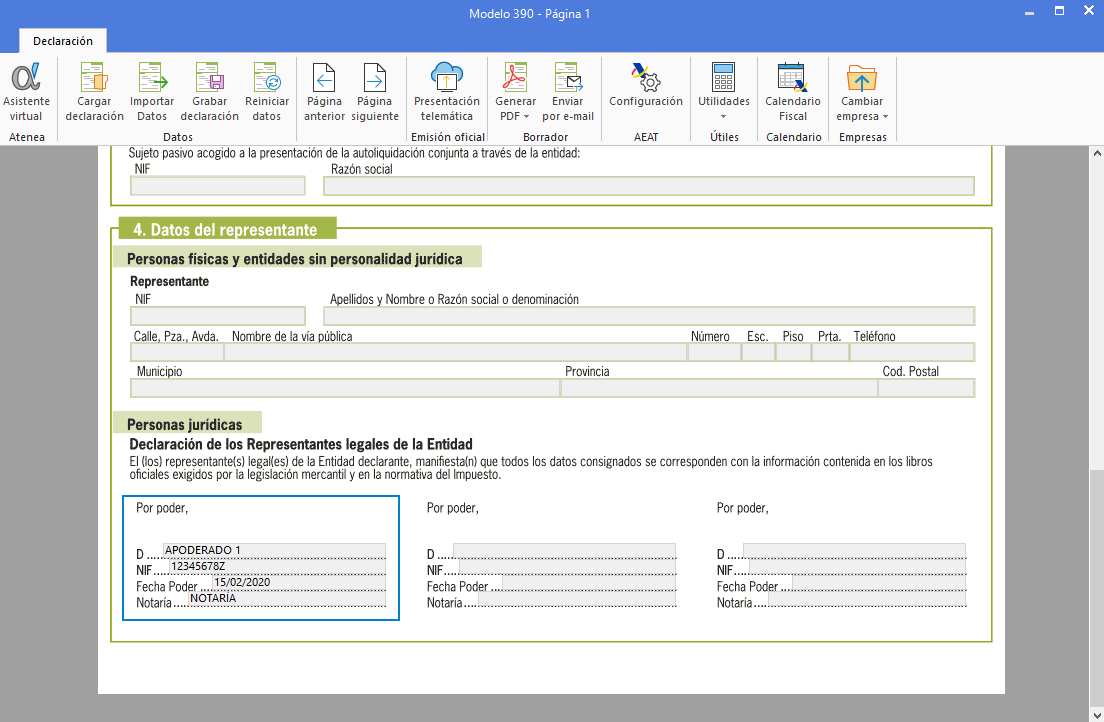The height and width of the screenshot is (722, 1104).
Task: Click third representative D name field
Action: pos(855,550)
